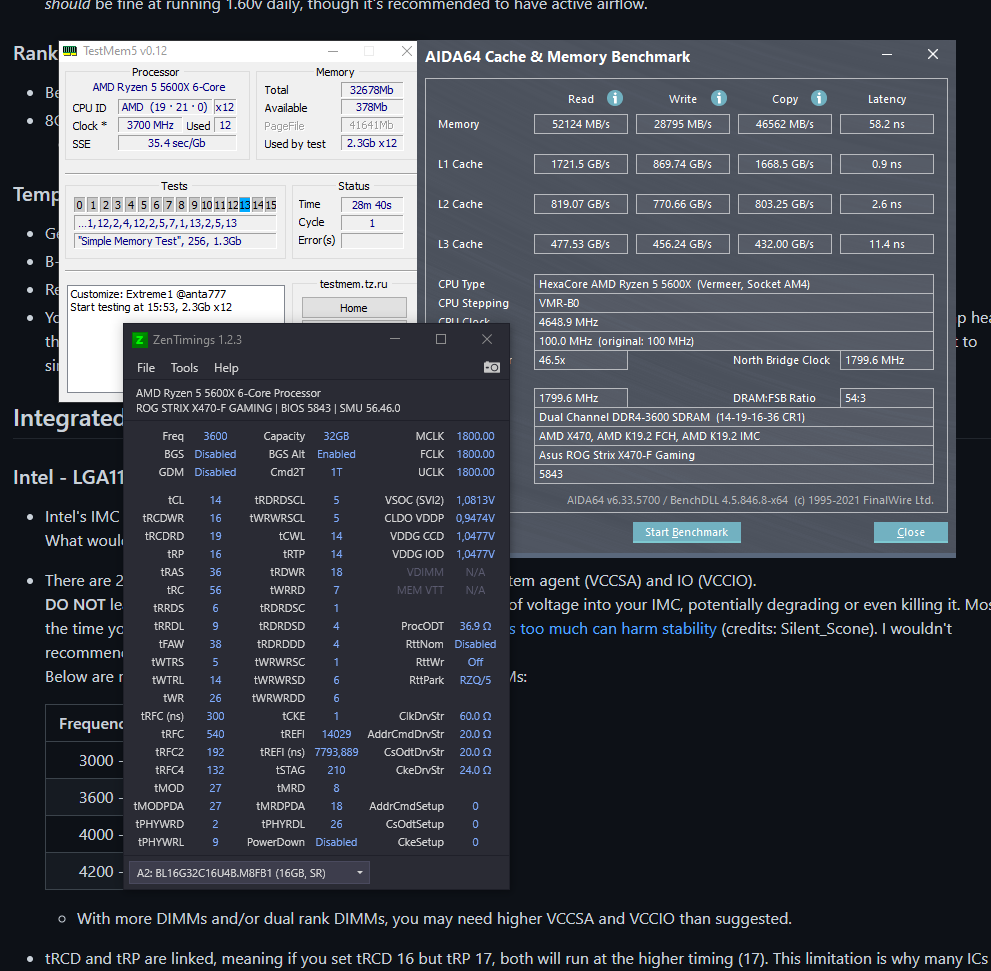Click the Memory Read 52124 MB/s field
The height and width of the screenshot is (971, 991).
click(581, 124)
